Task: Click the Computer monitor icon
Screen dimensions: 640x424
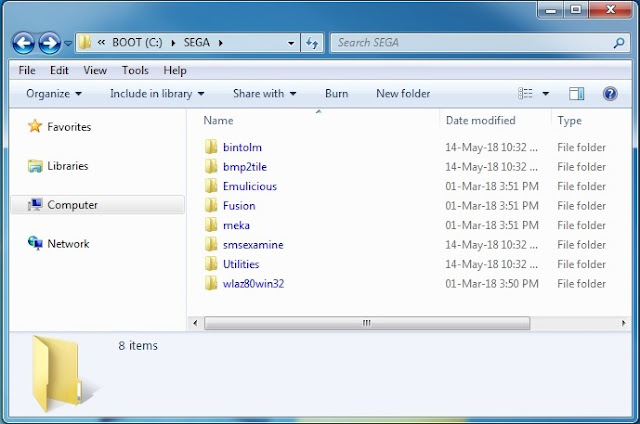Action: [35, 204]
